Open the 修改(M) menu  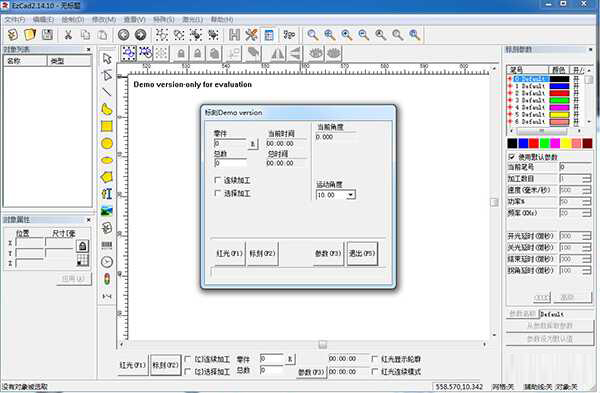[104, 20]
